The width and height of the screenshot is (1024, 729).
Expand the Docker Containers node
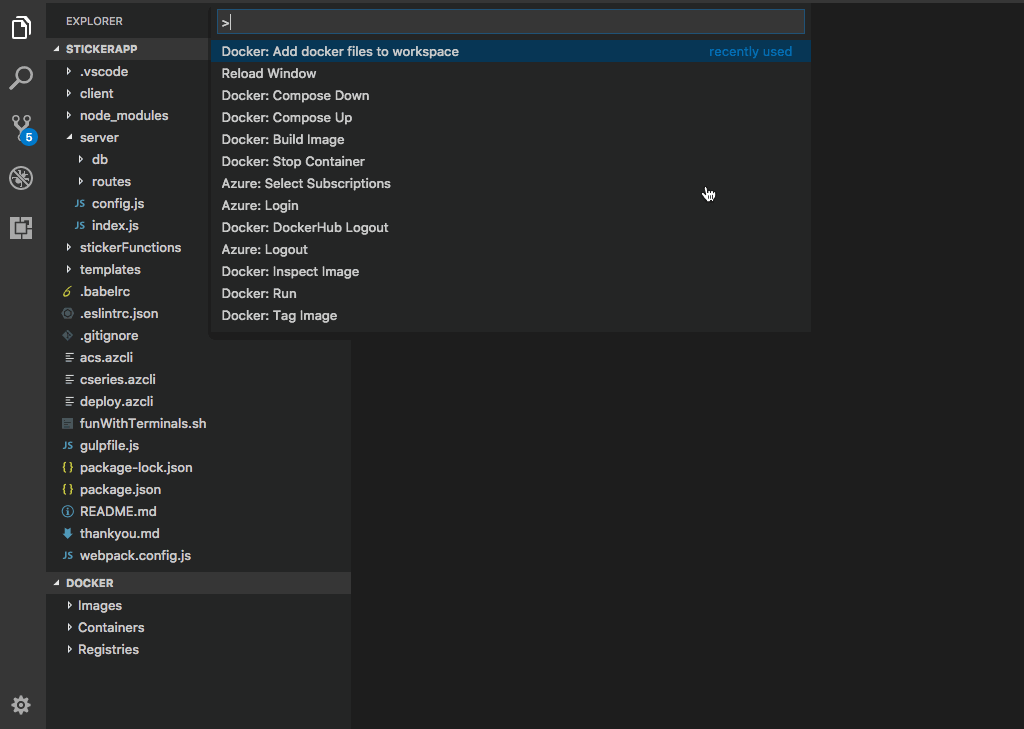click(69, 628)
